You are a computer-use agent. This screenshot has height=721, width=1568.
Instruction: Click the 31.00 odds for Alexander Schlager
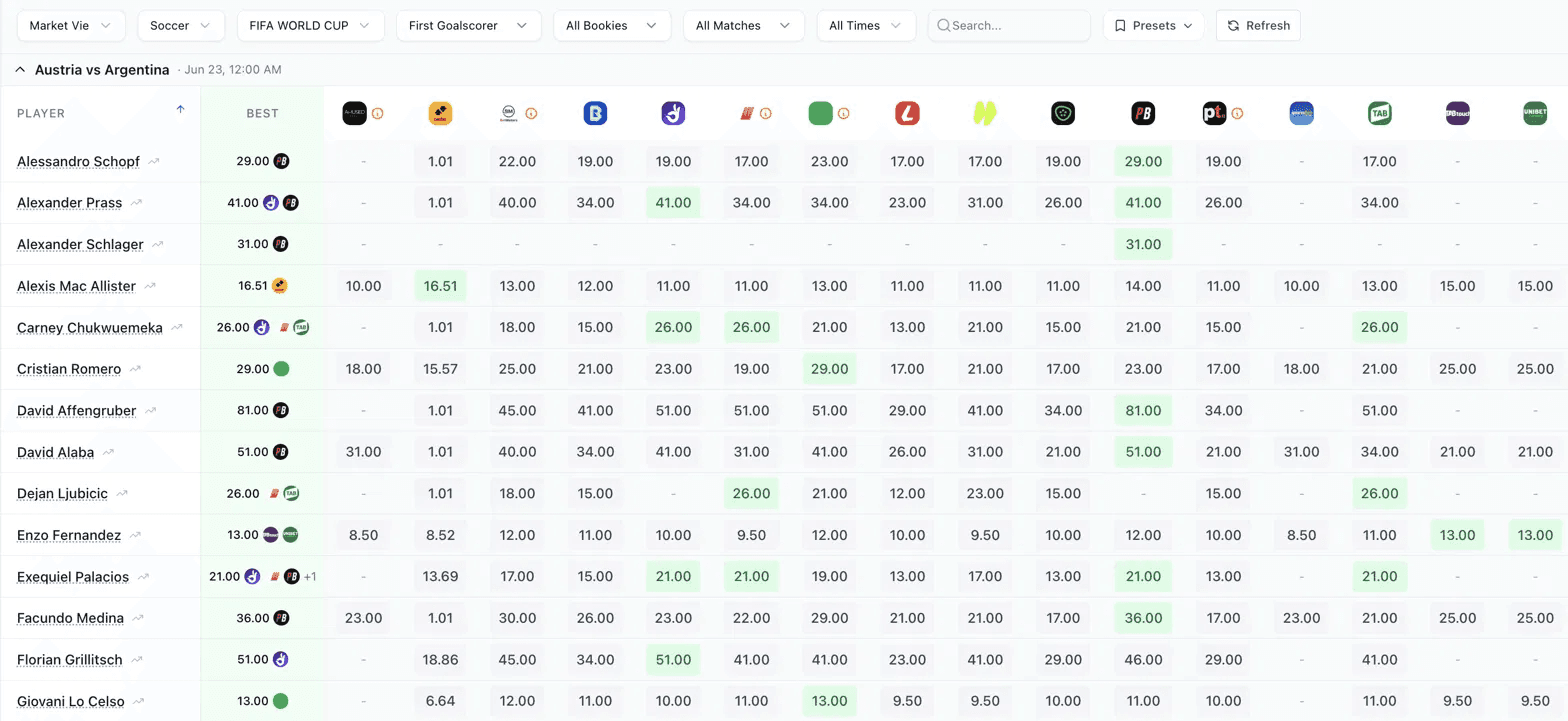click(x=1143, y=244)
